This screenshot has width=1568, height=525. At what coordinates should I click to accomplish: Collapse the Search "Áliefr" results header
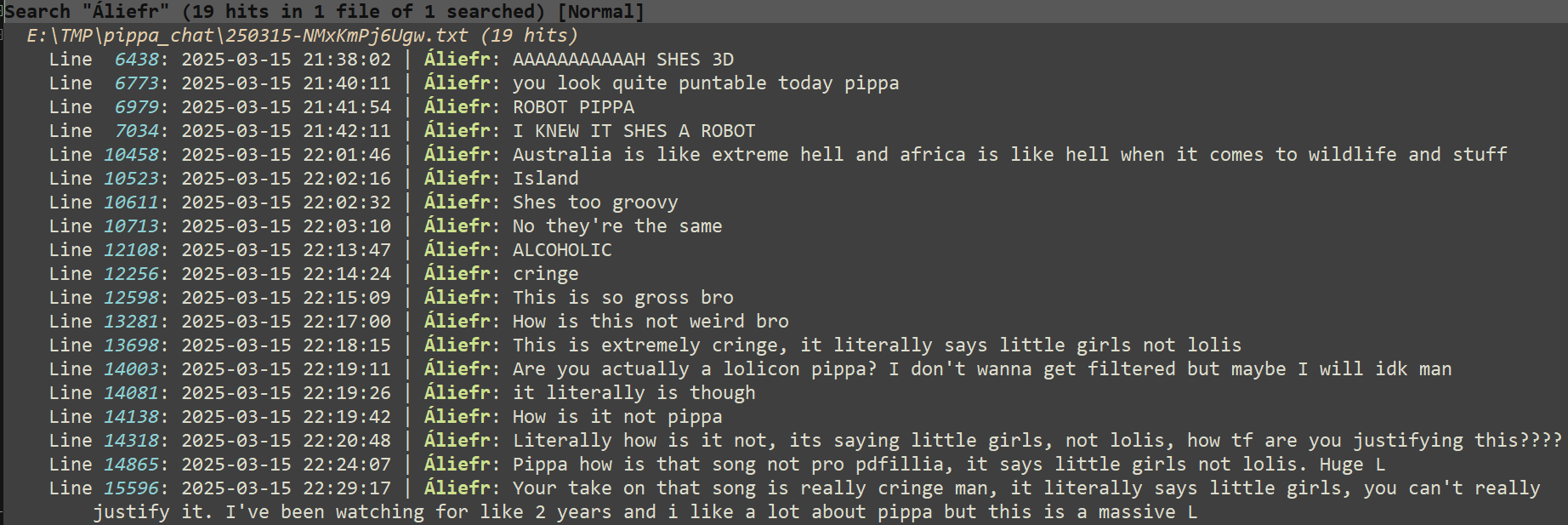coord(325,12)
